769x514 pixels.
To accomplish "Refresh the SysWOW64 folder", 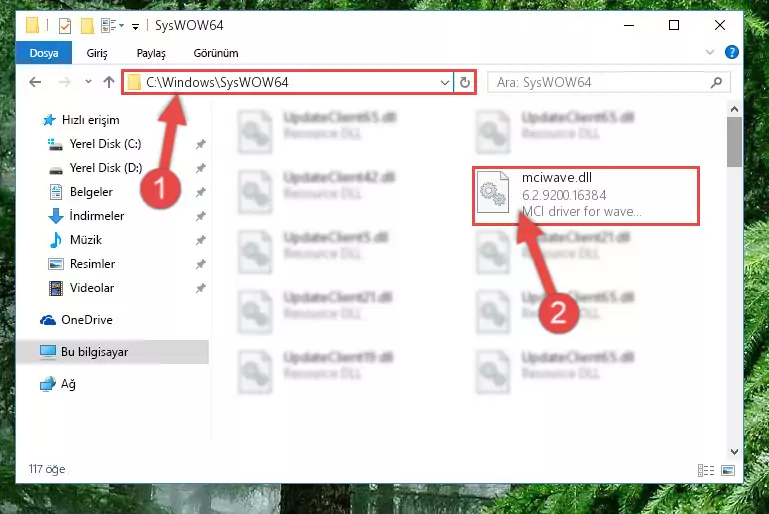I will click(465, 82).
